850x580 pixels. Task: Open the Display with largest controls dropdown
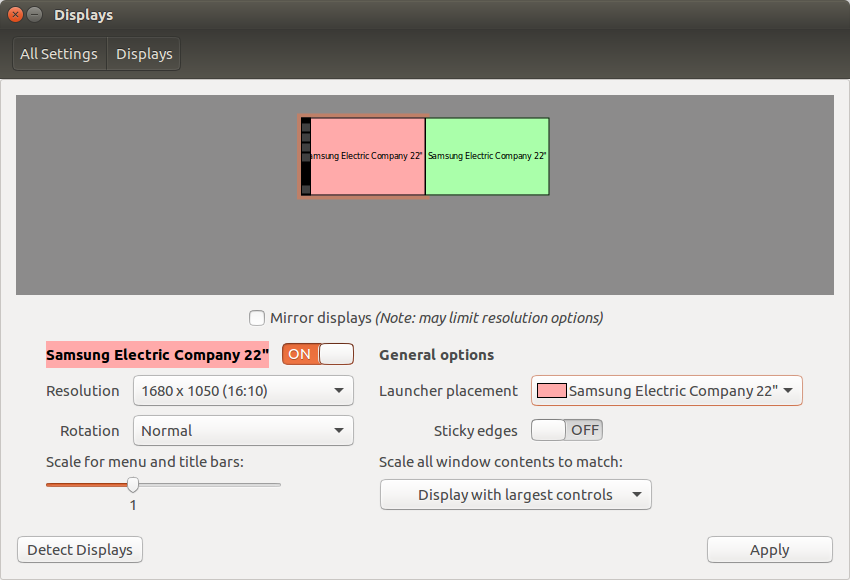(516, 494)
